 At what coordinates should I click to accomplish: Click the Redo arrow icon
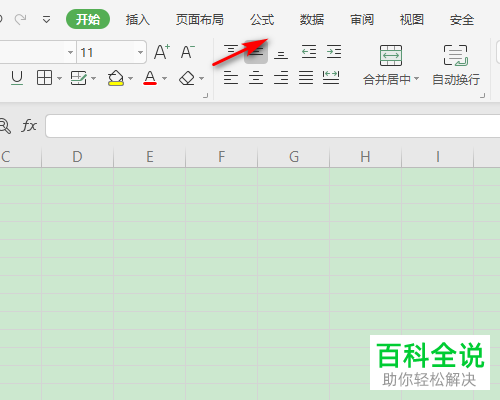click(20, 20)
